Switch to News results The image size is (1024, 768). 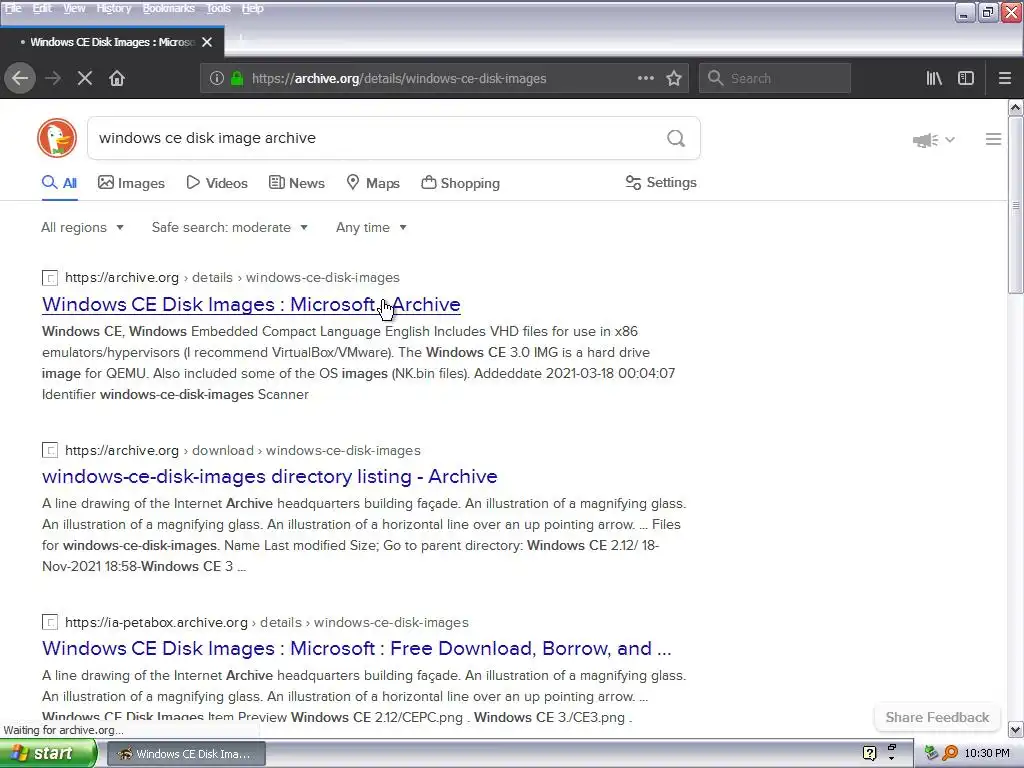point(296,183)
